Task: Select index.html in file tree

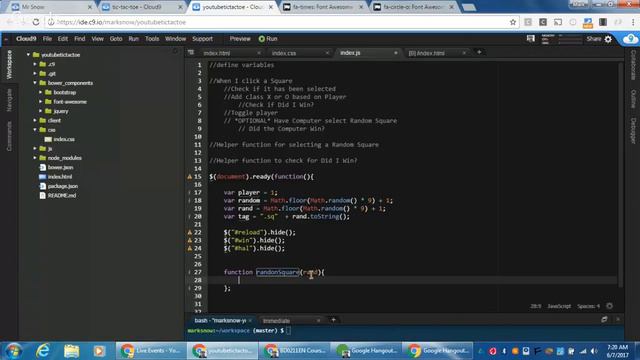Action: (60, 177)
